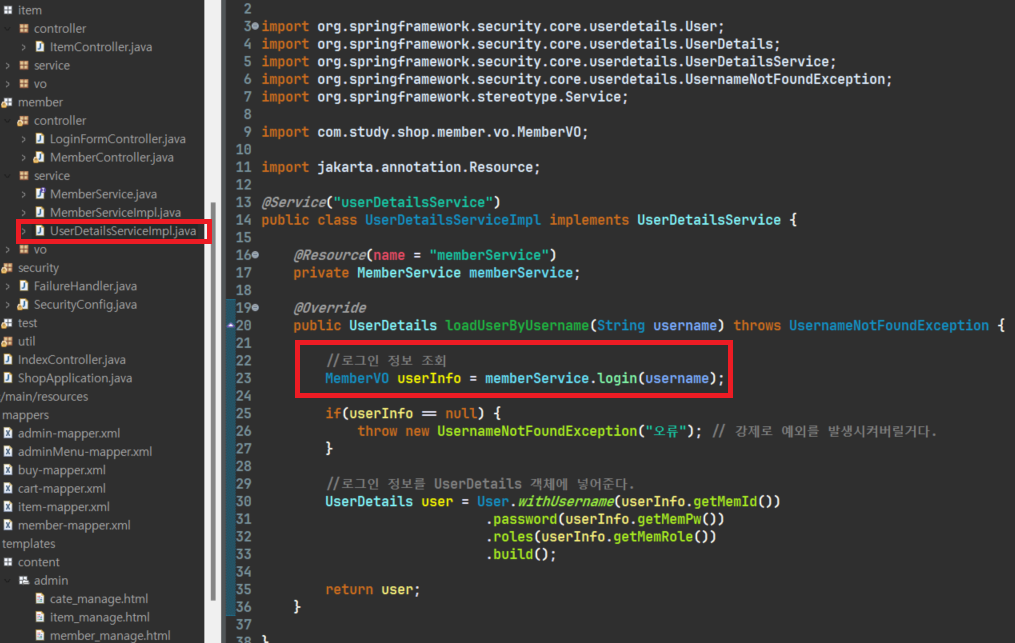Expand the vo package under member
Image resolution: width=1015 pixels, height=643 pixels.
7,249
